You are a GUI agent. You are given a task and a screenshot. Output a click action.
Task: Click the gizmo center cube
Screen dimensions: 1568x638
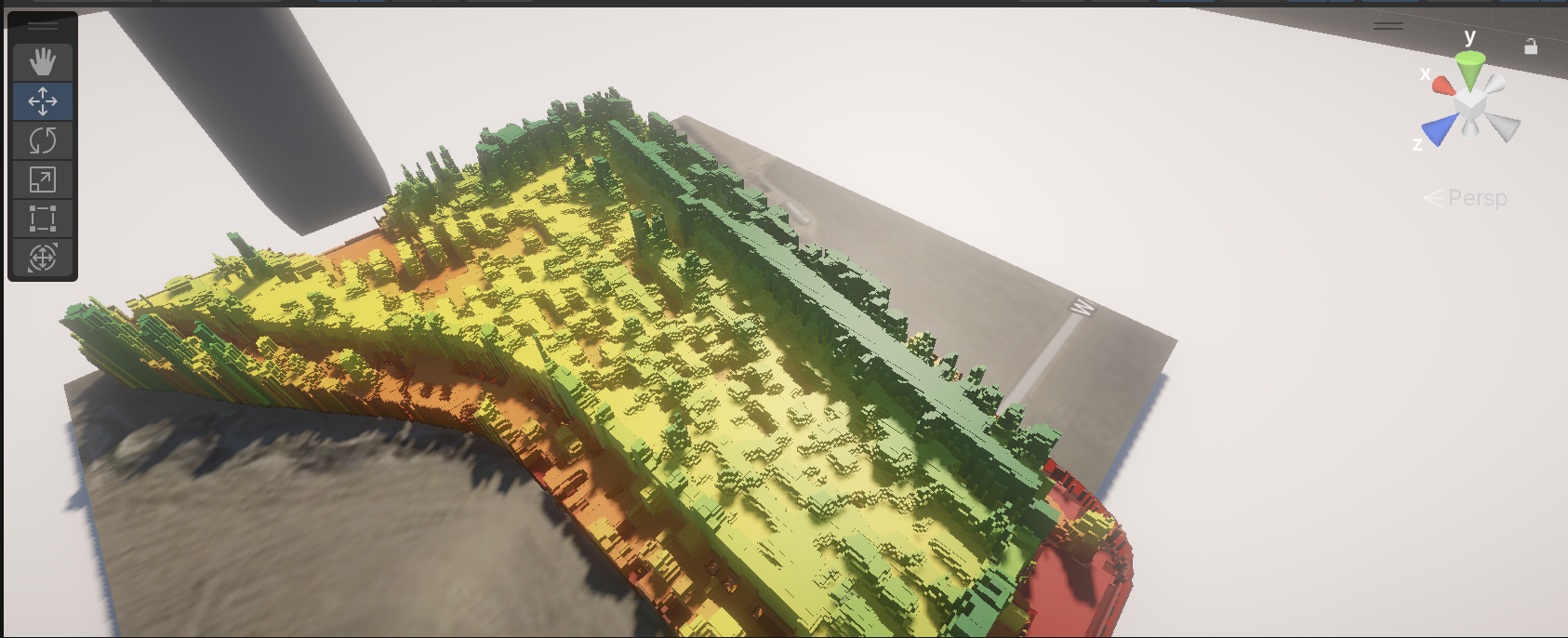pos(1470,108)
